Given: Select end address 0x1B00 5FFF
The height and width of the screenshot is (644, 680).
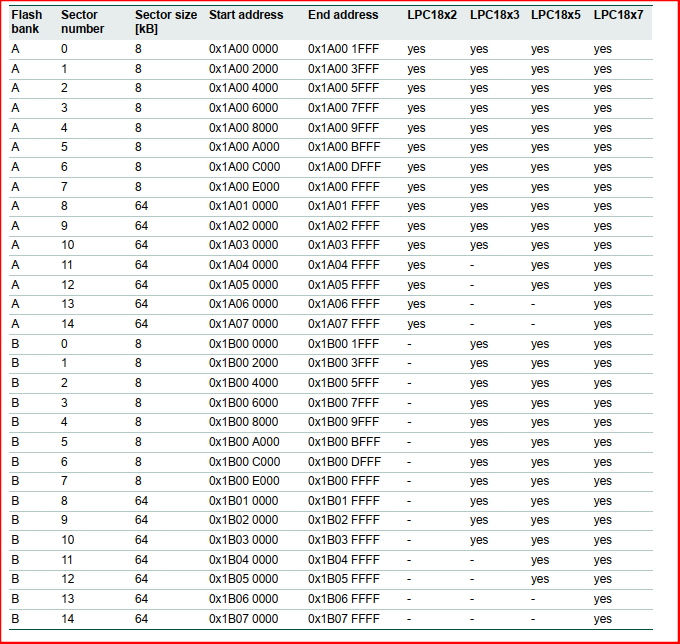Looking at the screenshot, I should [x=343, y=383].
